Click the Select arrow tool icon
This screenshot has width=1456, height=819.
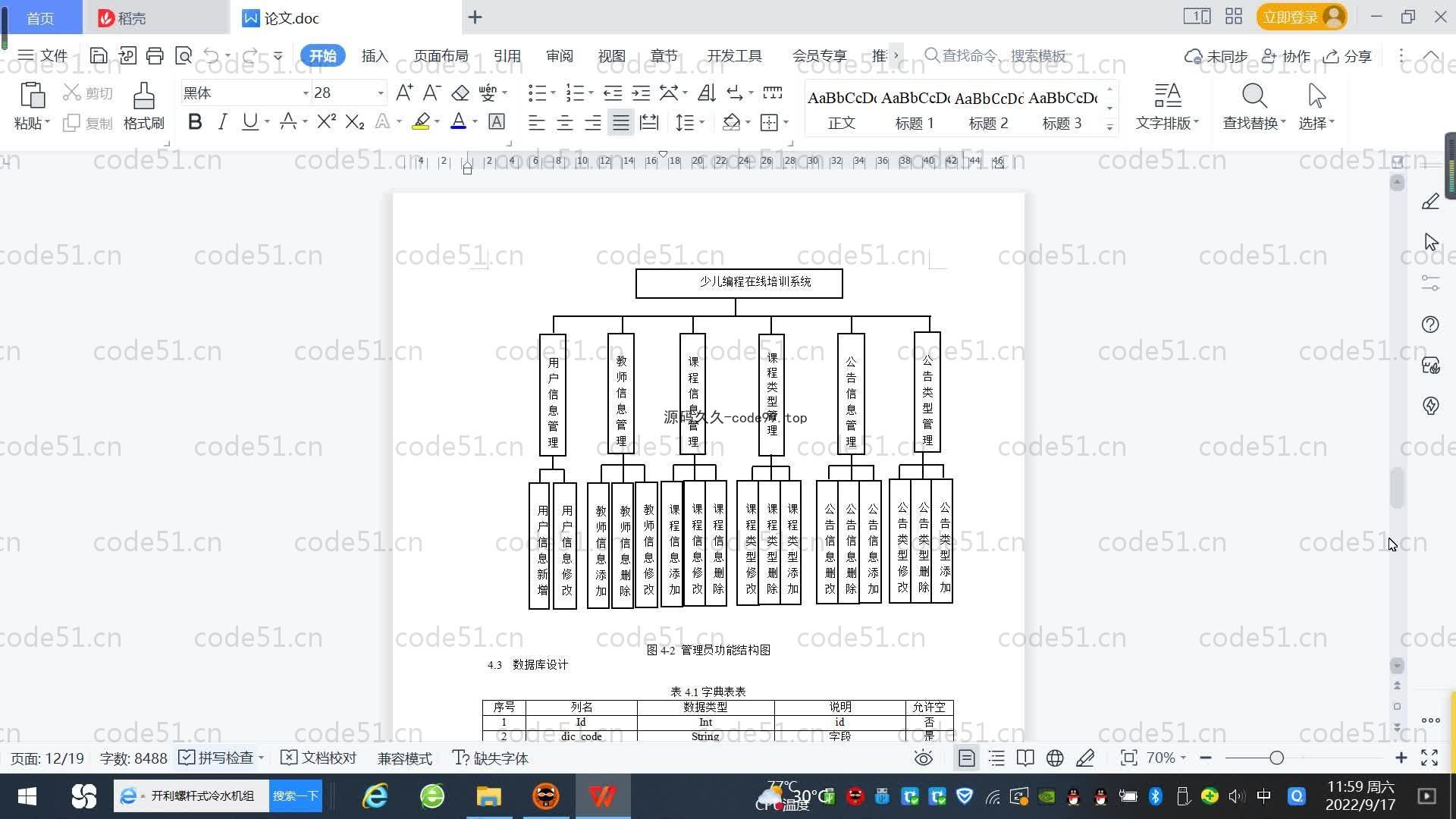point(1316,96)
